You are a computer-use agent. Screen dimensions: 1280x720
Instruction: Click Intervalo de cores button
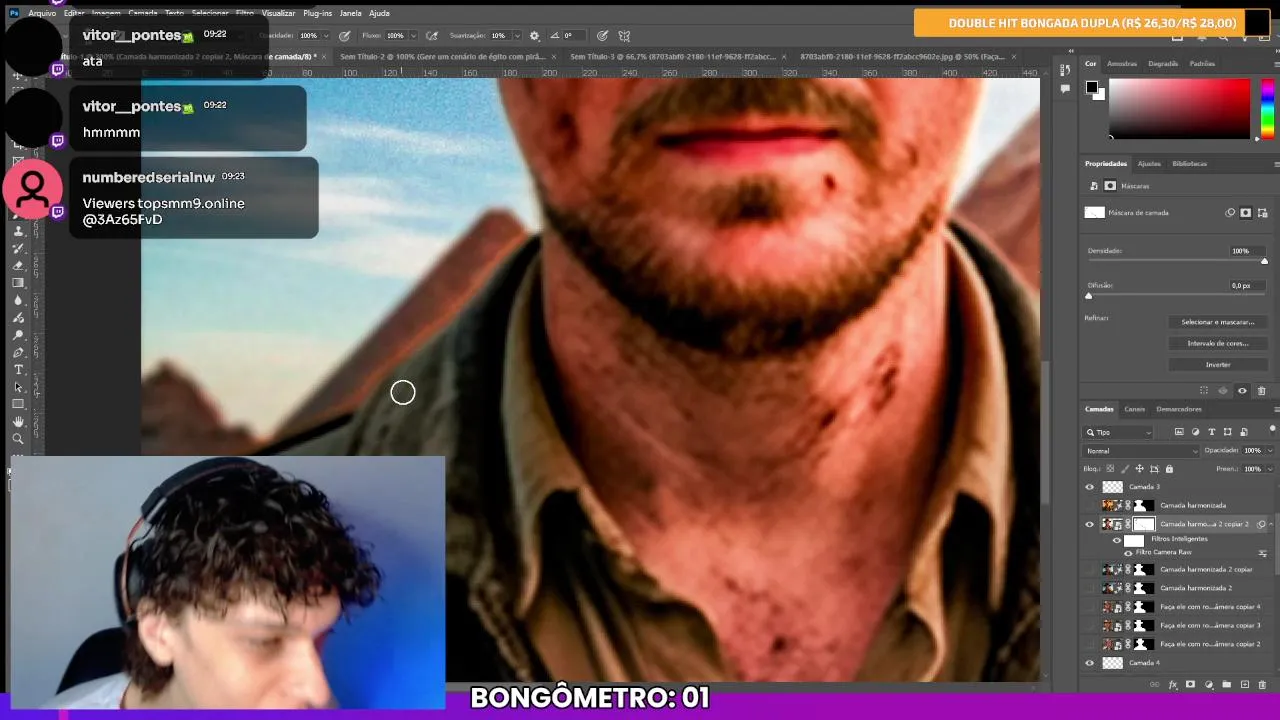[1217, 343]
